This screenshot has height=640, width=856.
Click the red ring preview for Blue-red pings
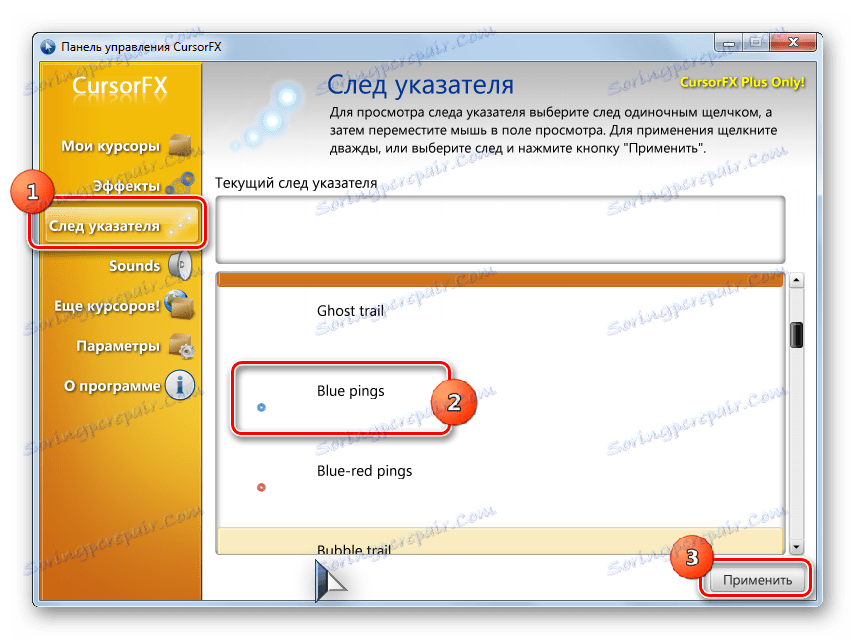click(261, 487)
